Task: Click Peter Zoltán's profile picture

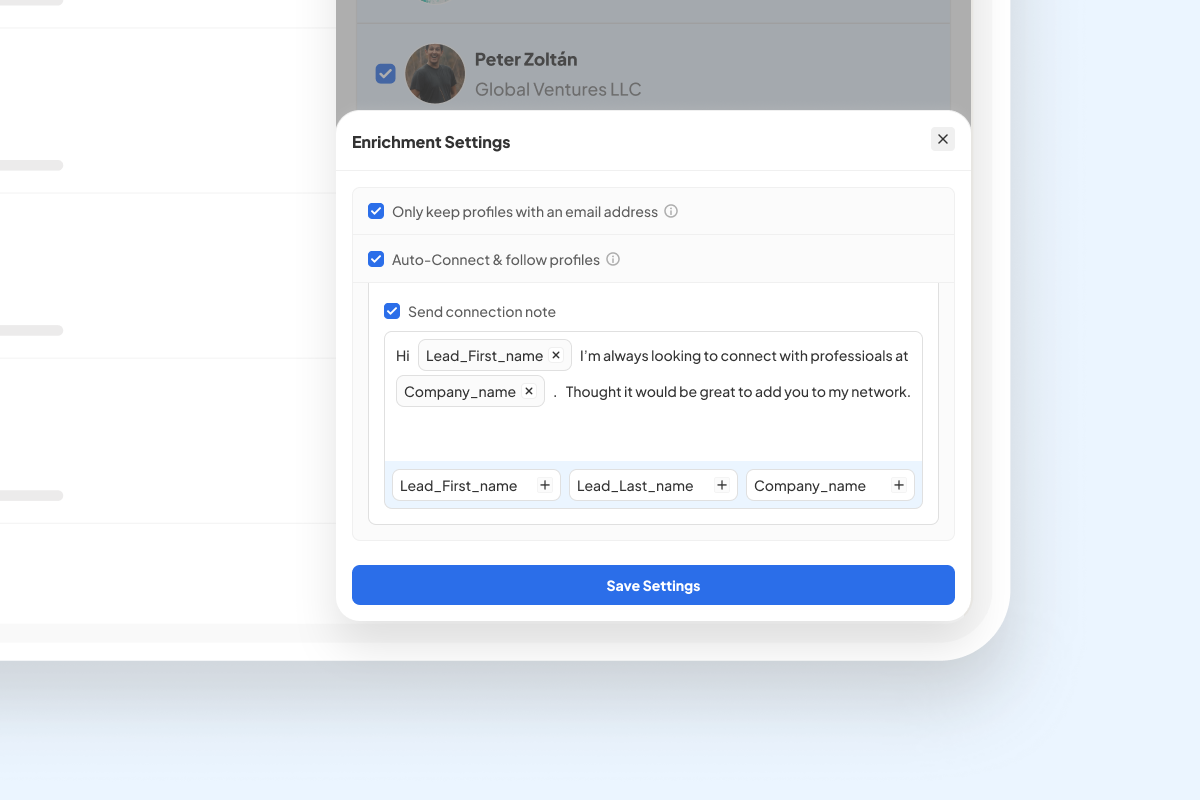Action: coord(435,73)
